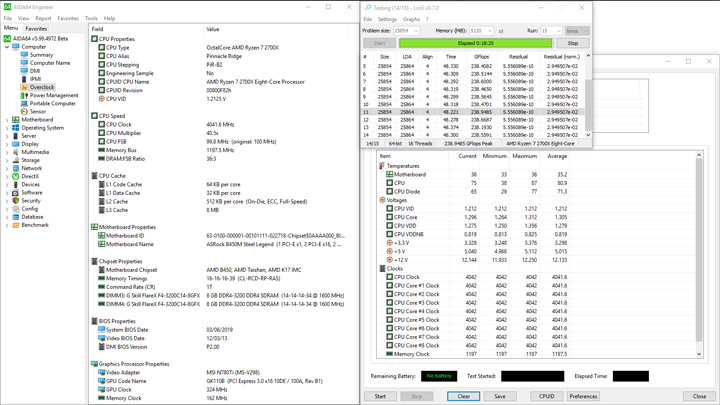Open the AIDA64 Tools menu
Image resolution: width=720 pixels, height=405 pixels.
pos(91,18)
